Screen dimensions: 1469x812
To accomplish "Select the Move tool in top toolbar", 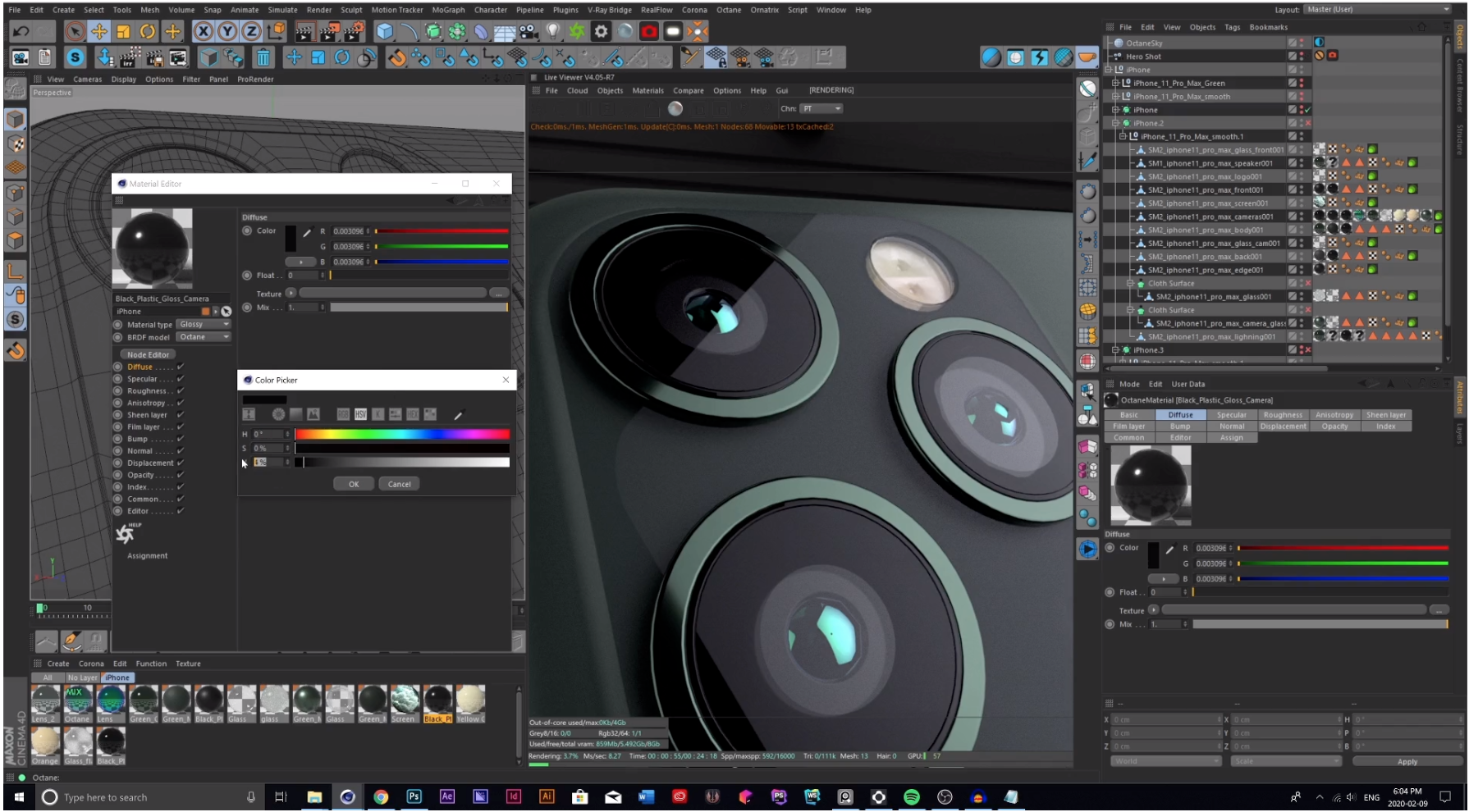I will [98, 31].
